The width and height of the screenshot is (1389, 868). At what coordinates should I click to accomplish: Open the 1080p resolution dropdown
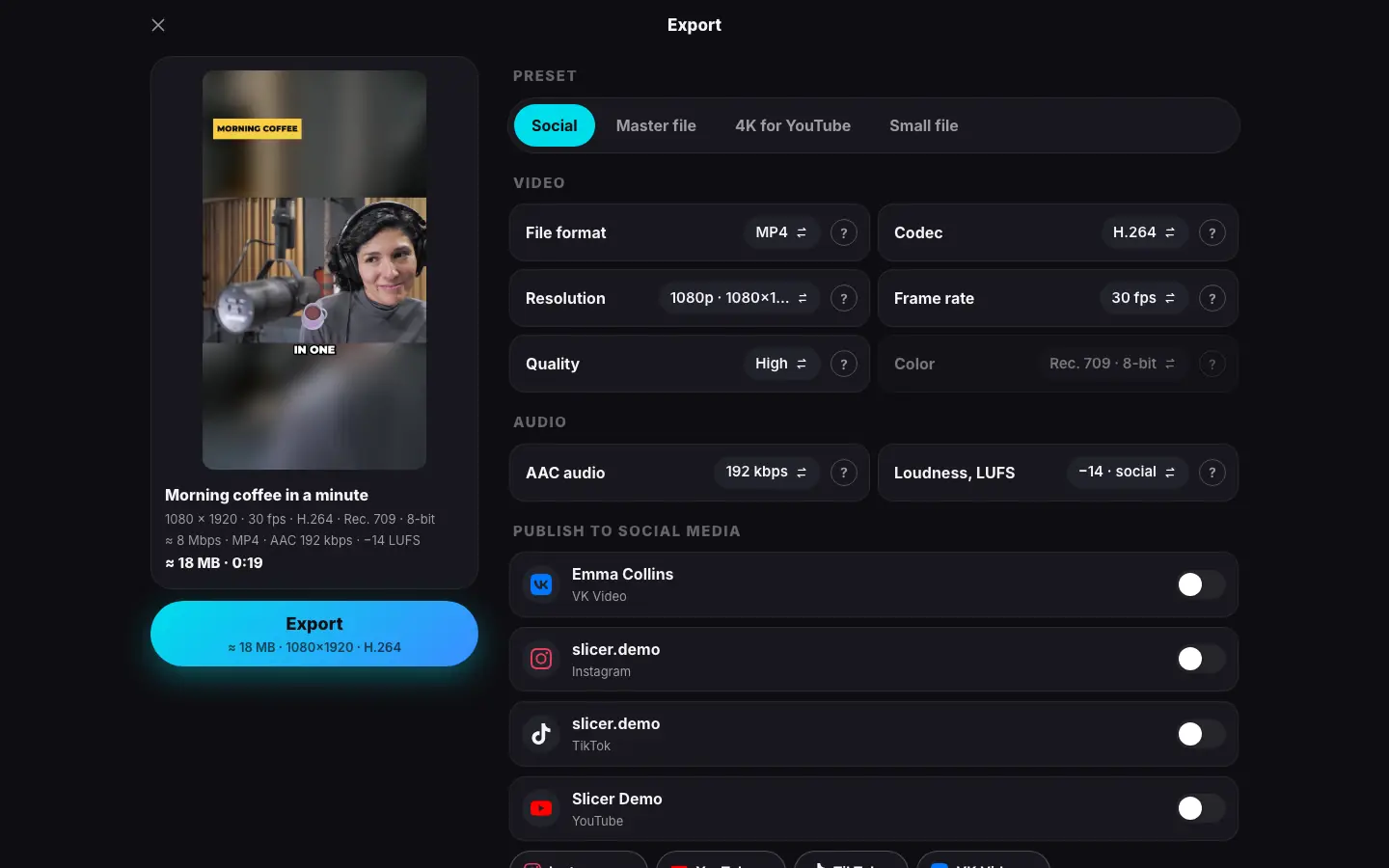pos(739,298)
